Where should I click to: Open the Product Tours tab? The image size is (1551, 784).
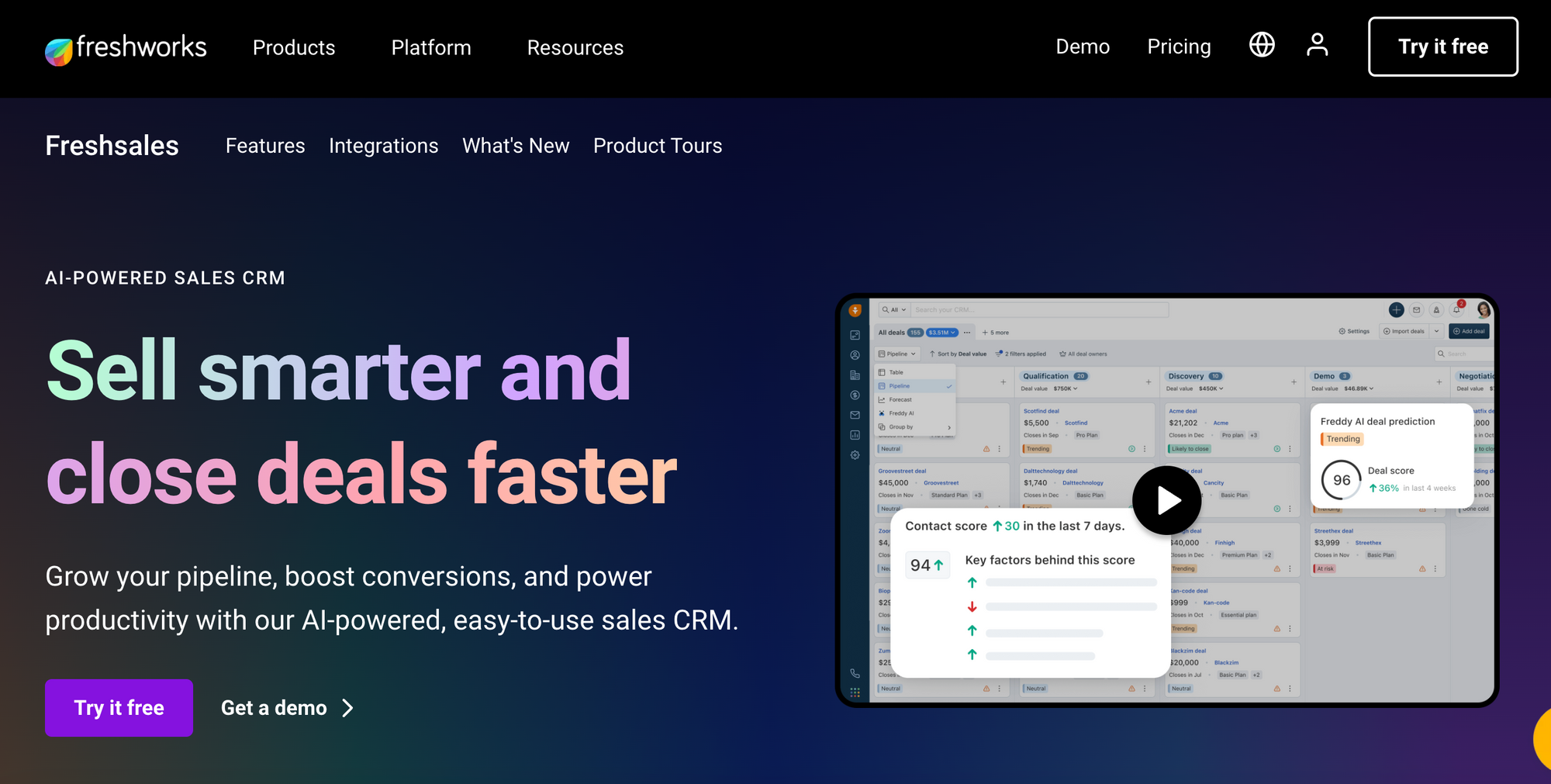pyautogui.click(x=658, y=146)
